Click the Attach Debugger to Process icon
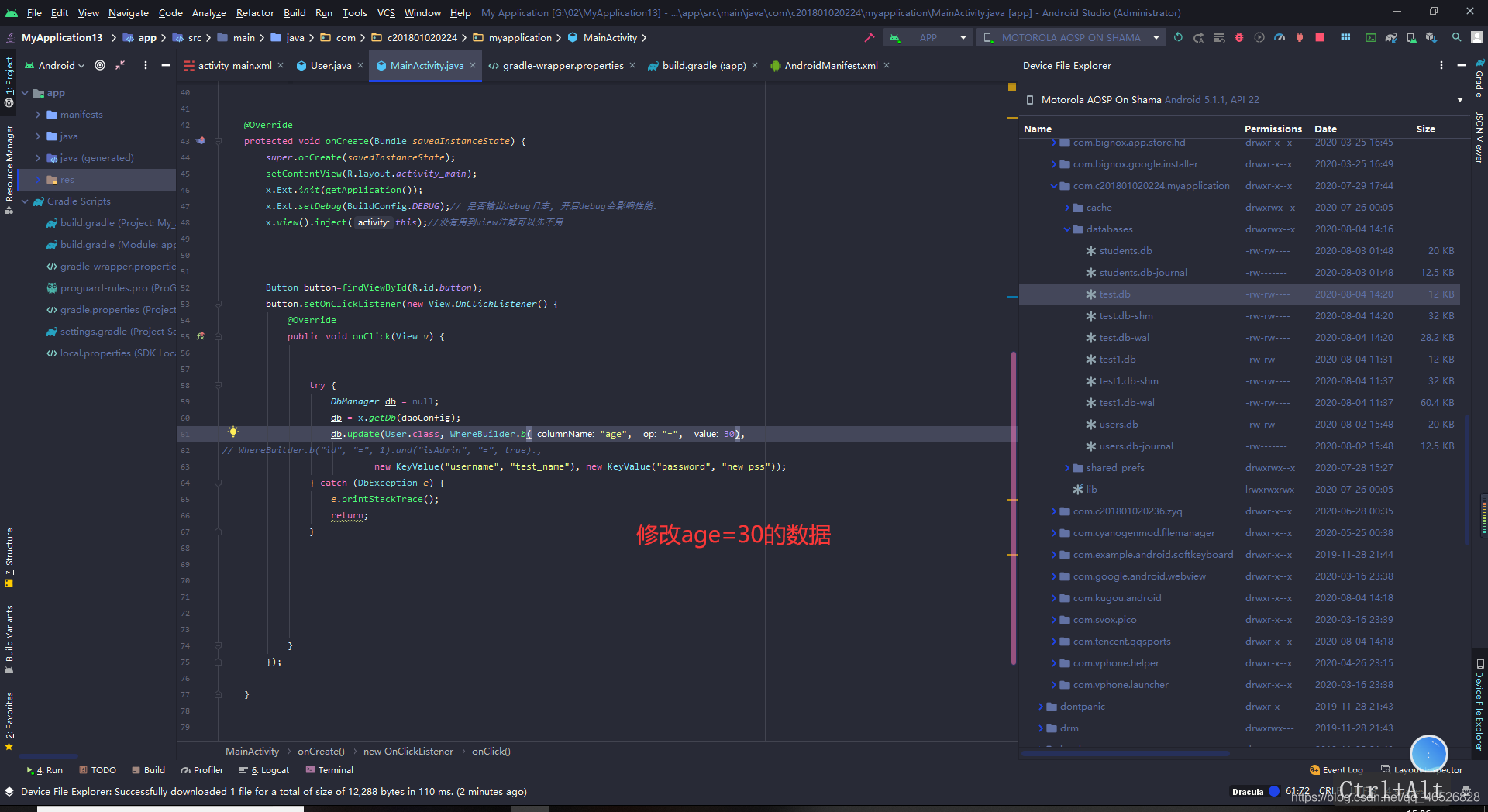Image resolution: width=1488 pixels, height=812 pixels. click(1299, 37)
